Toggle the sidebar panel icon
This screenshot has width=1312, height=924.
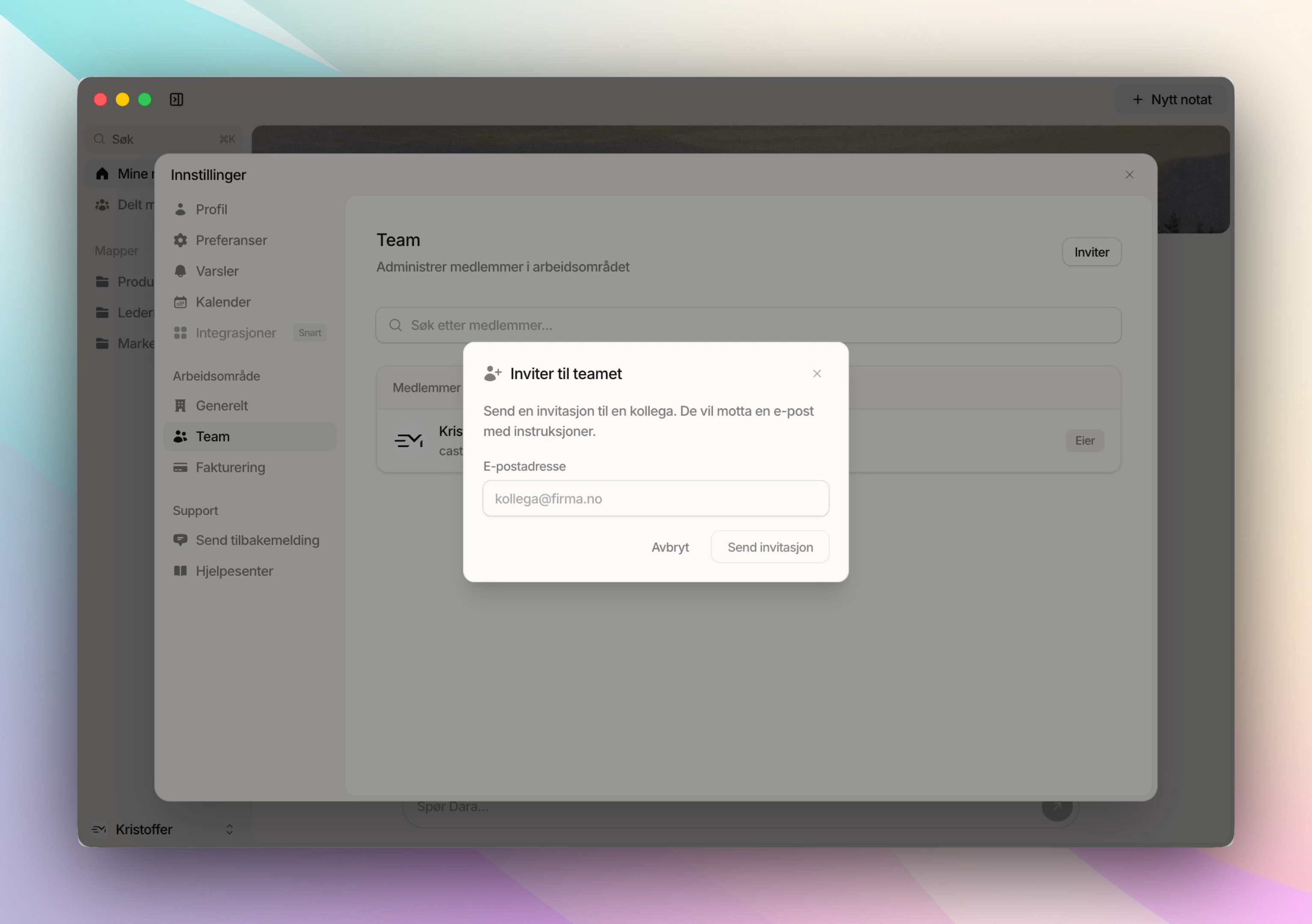pos(176,99)
